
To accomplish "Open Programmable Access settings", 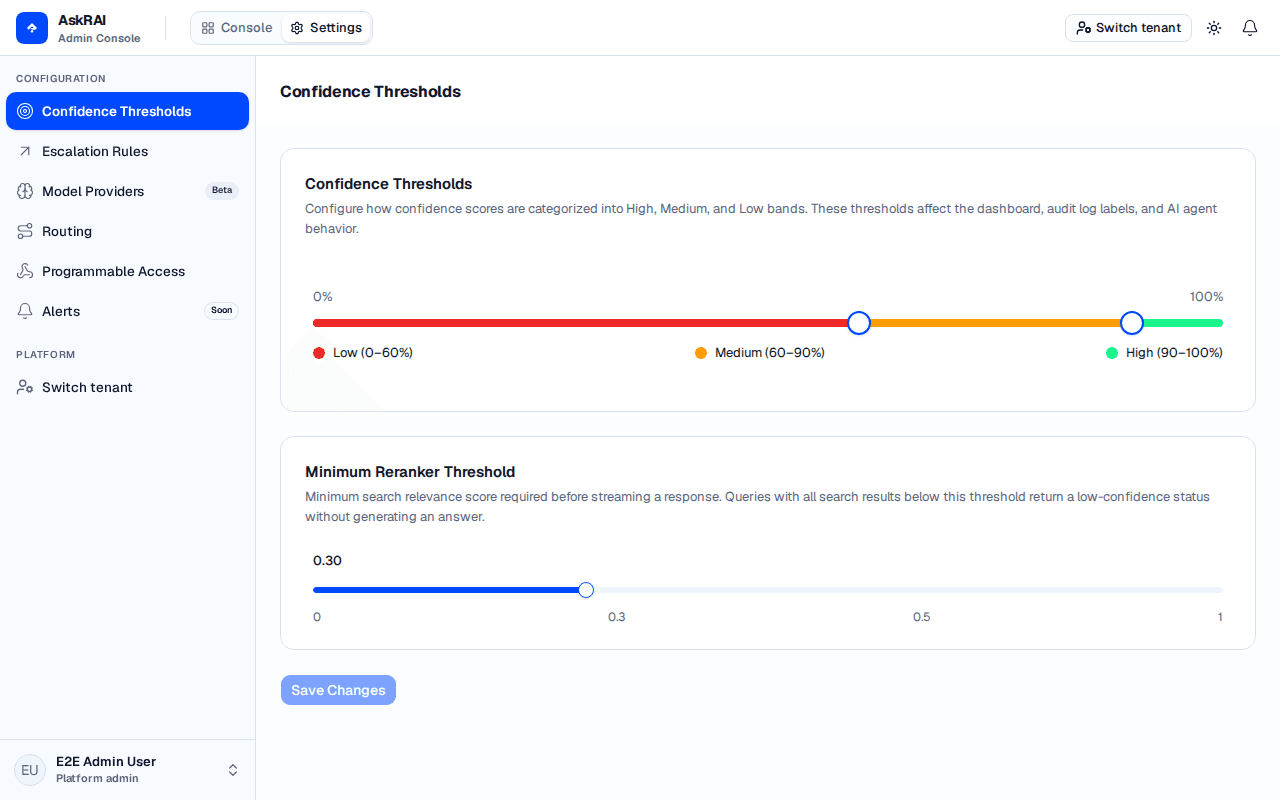I will click(x=127, y=271).
